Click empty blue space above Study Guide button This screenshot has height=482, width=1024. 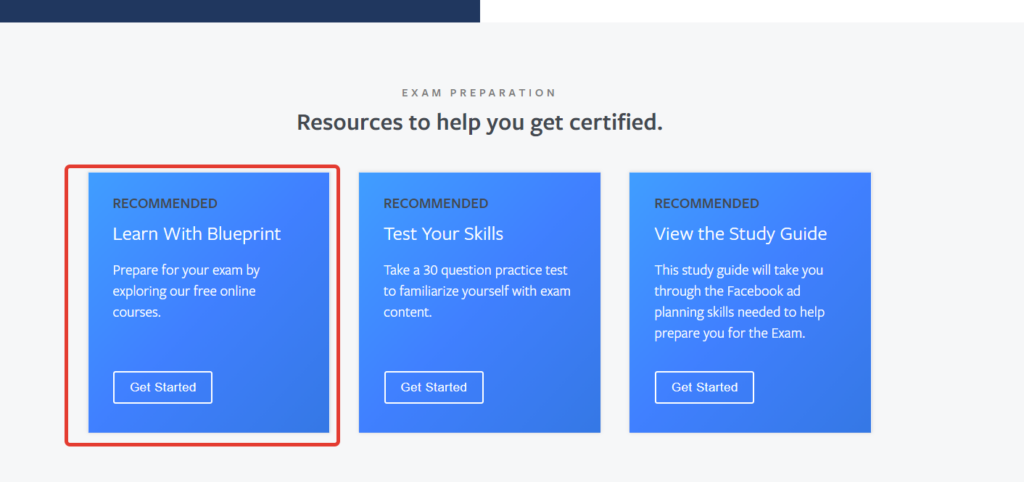(x=750, y=356)
